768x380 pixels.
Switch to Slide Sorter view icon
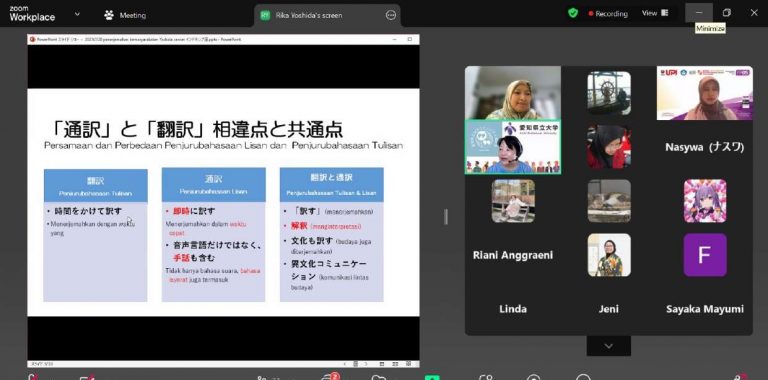point(395,364)
